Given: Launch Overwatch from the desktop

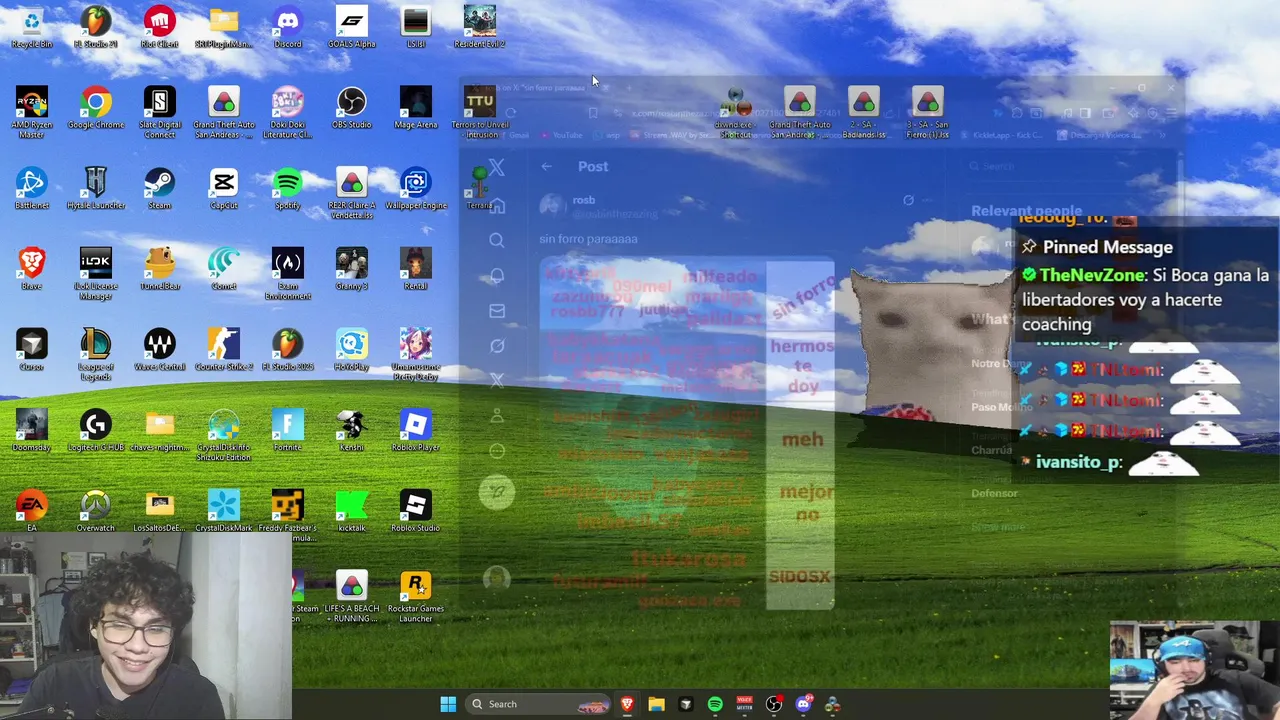Looking at the screenshot, I should coord(96,512).
